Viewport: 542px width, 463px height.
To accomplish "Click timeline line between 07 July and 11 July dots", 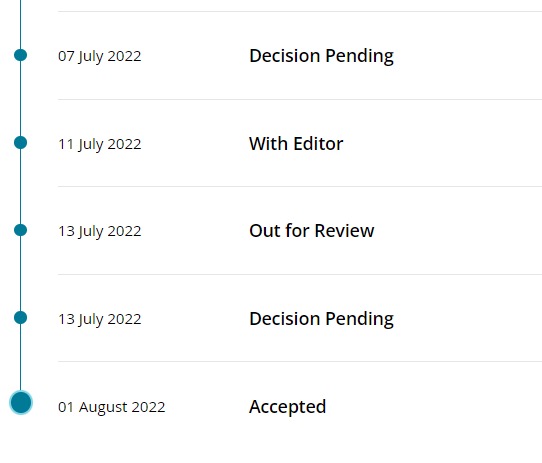I will tap(20, 99).
